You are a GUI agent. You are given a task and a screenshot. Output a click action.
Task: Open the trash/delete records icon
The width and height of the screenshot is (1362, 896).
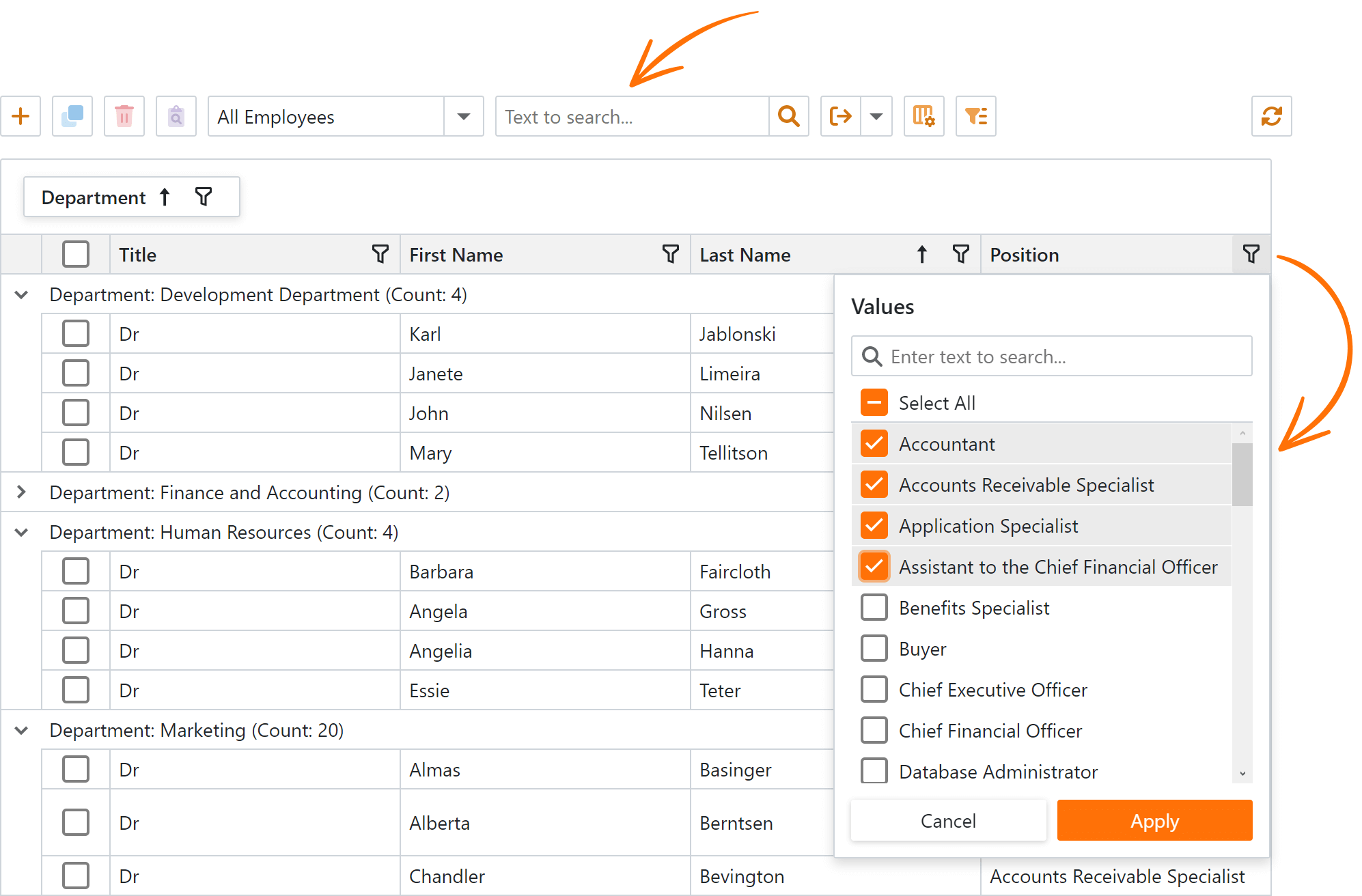click(x=124, y=116)
